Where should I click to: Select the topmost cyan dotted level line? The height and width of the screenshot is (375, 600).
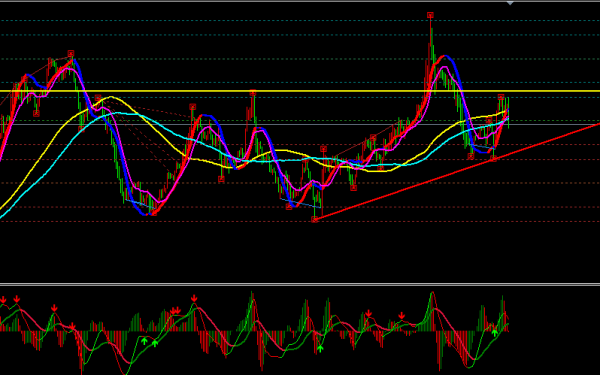tap(300, 20)
